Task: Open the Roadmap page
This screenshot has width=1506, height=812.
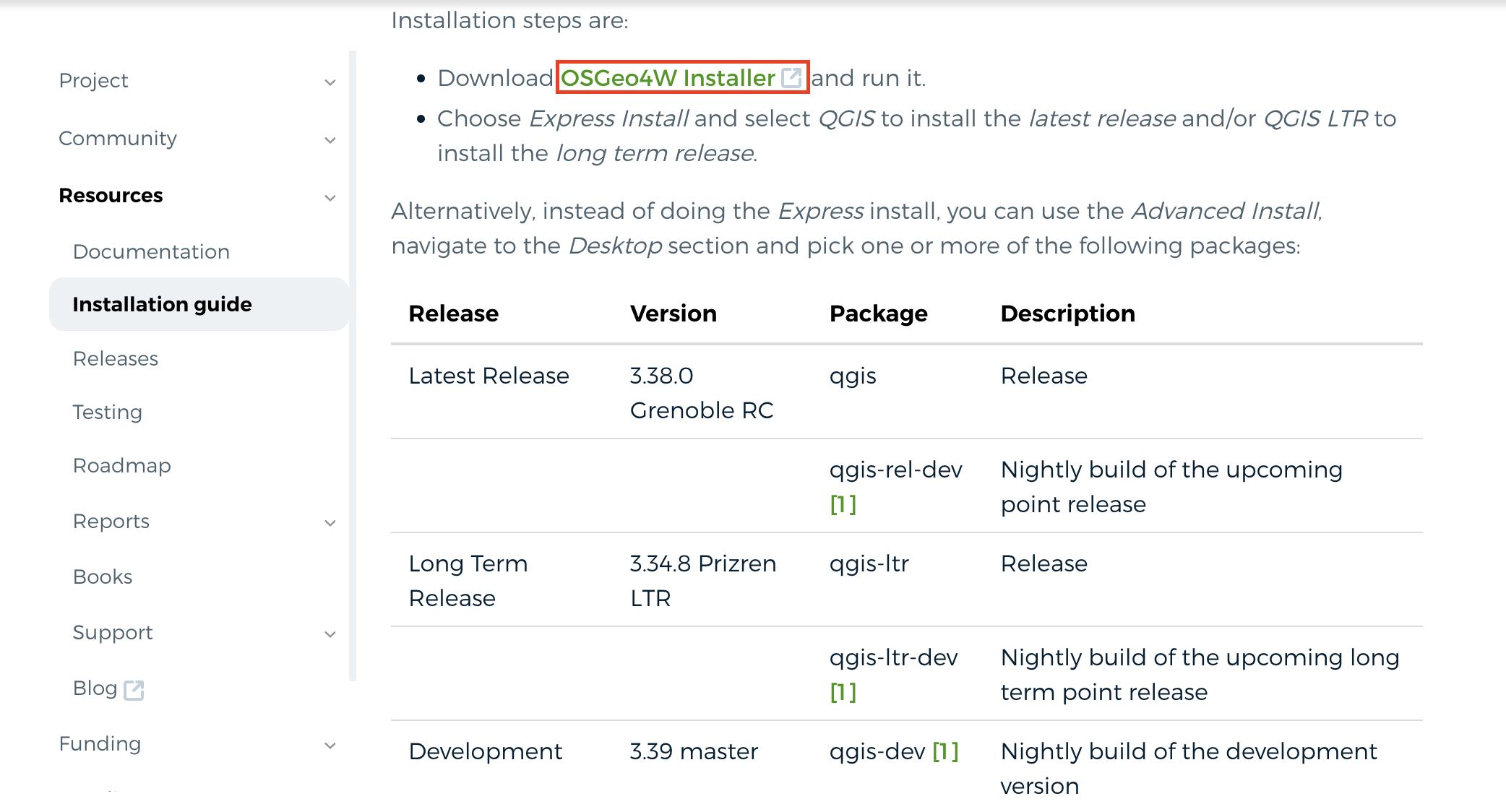Action: 122,465
